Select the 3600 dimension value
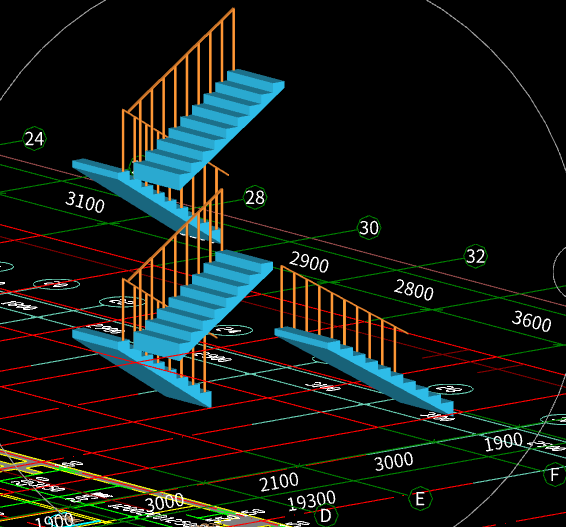The width and height of the screenshot is (566, 527). [x=531, y=321]
